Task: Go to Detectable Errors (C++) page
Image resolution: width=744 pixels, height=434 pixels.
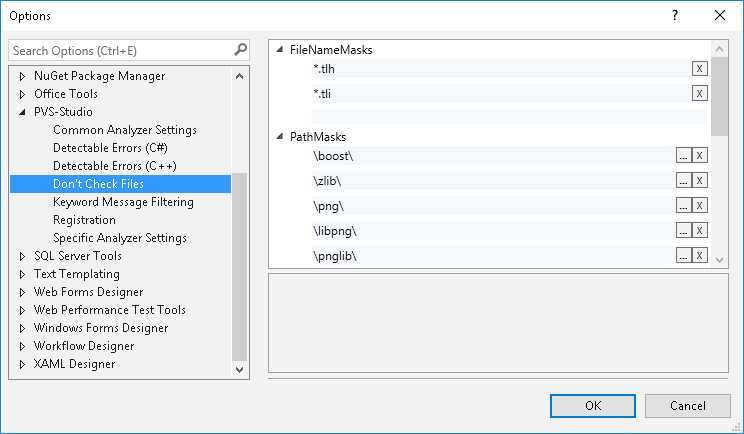Action: point(115,166)
